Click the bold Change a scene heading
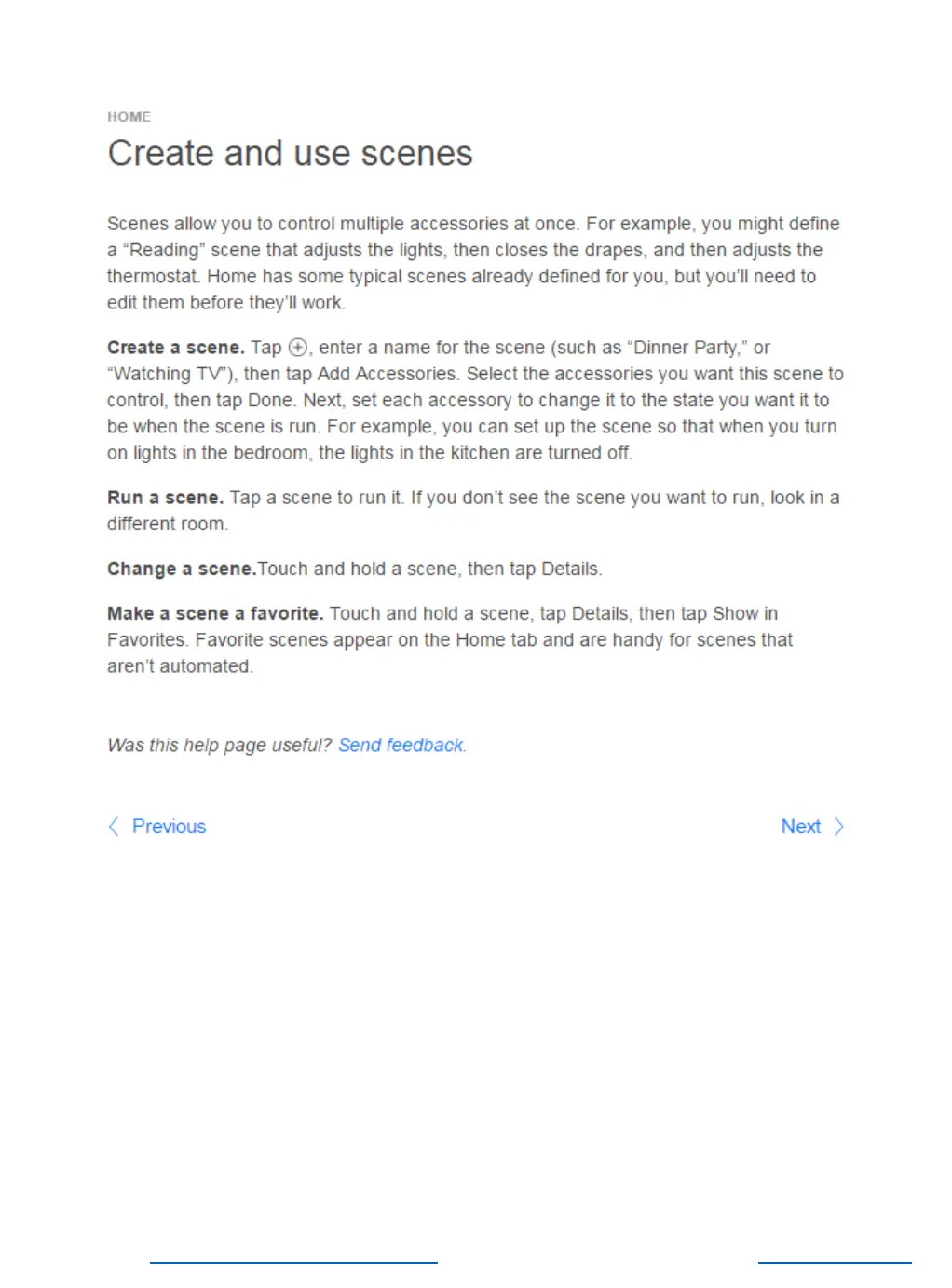This screenshot has width=952, height=1288. tap(182, 569)
